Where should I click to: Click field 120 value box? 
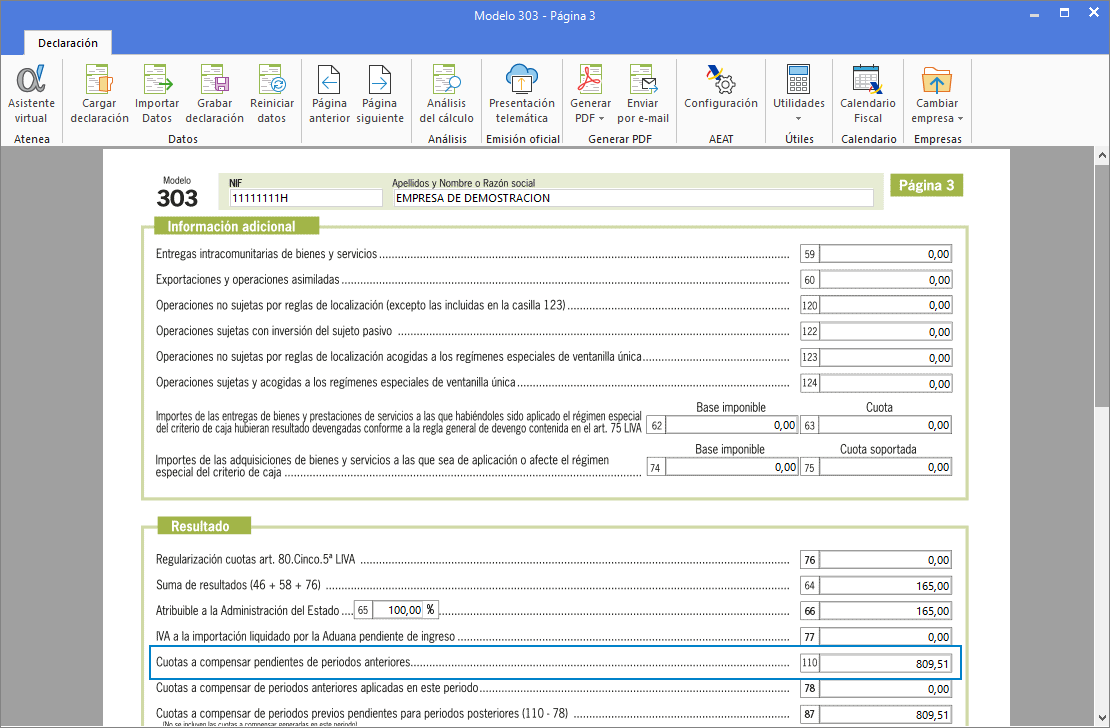[885, 305]
